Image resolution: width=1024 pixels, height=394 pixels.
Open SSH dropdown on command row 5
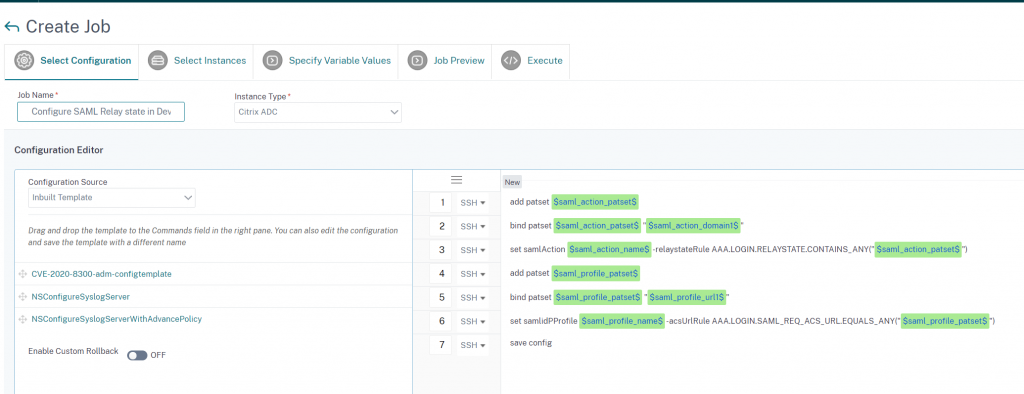point(473,298)
